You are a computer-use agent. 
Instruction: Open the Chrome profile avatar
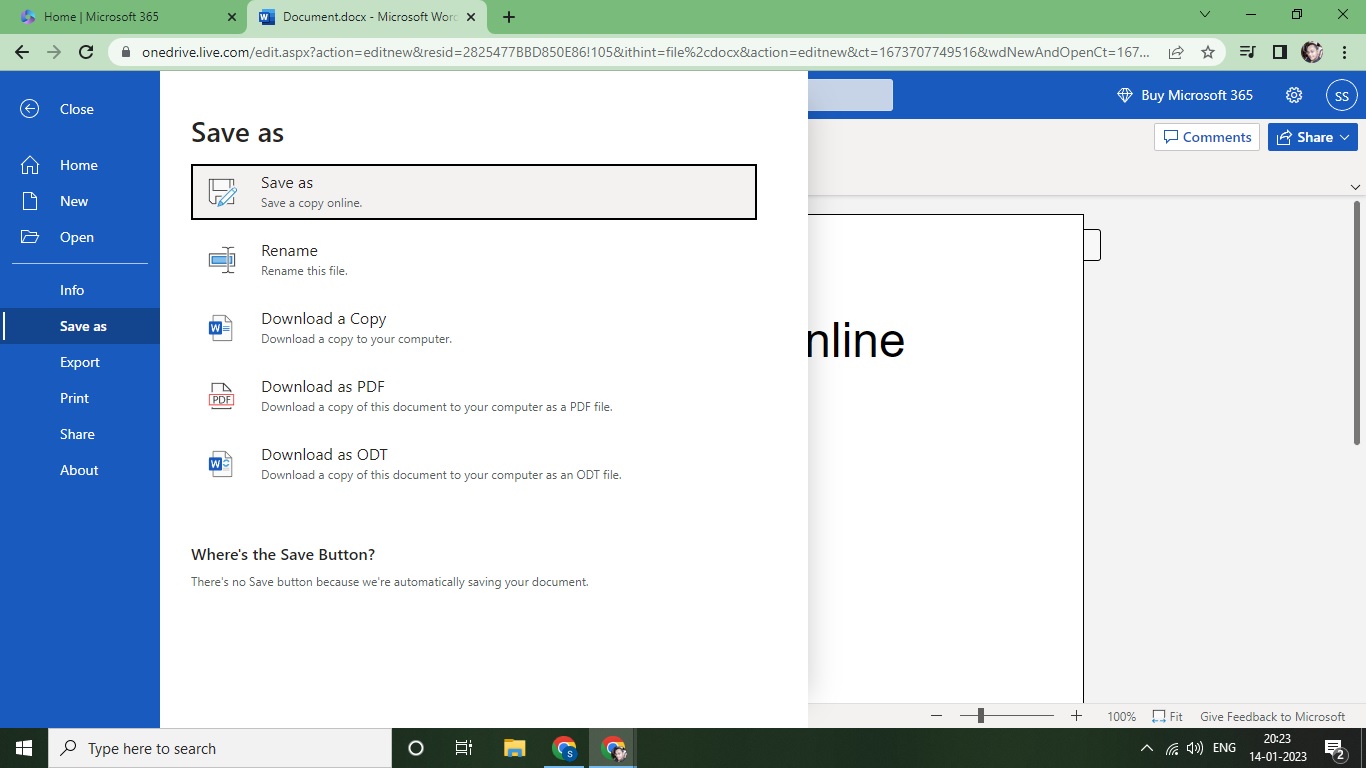(1312, 52)
